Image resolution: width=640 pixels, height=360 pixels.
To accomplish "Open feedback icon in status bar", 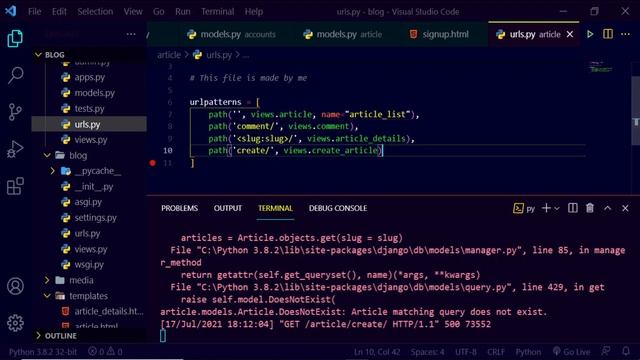I will click(x=606, y=351).
